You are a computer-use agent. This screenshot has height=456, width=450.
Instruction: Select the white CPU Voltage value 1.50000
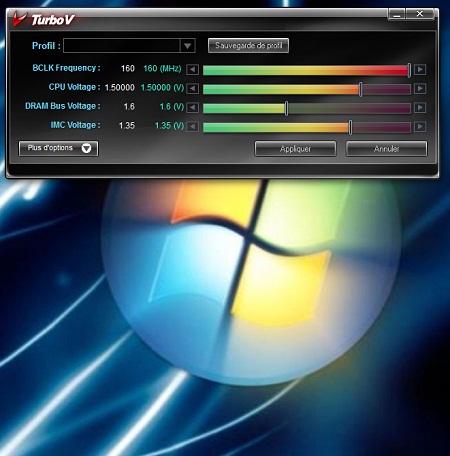click(120, 88)
